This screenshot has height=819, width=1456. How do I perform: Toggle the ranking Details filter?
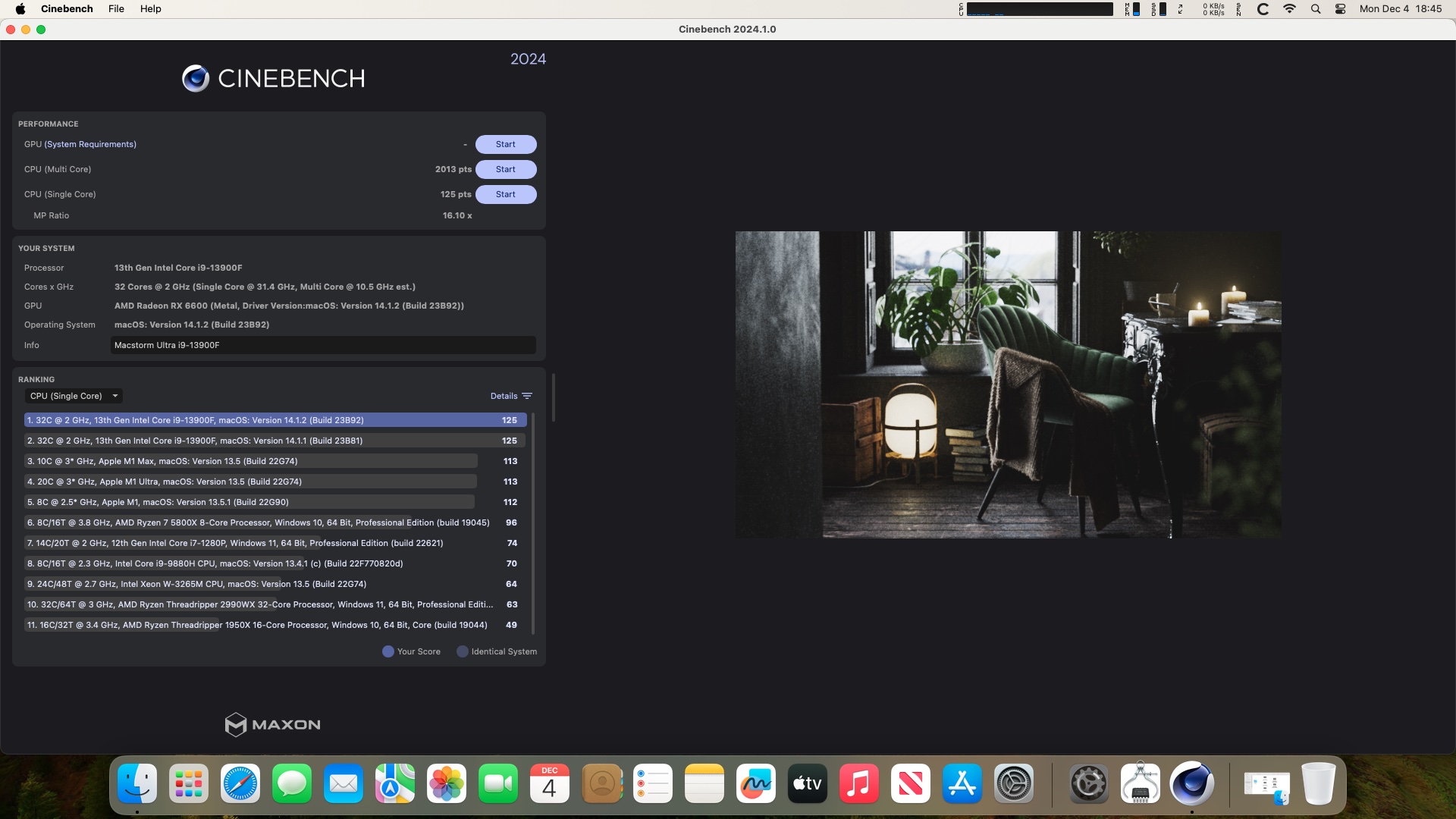(511, 396)
